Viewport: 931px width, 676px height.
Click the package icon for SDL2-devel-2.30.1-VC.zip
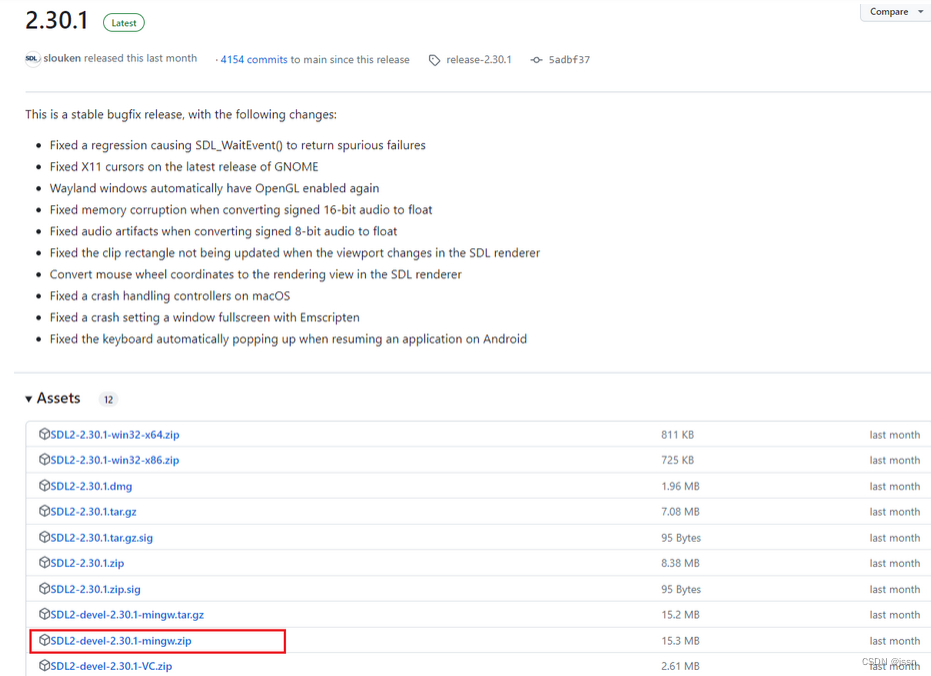coord(44,666)
